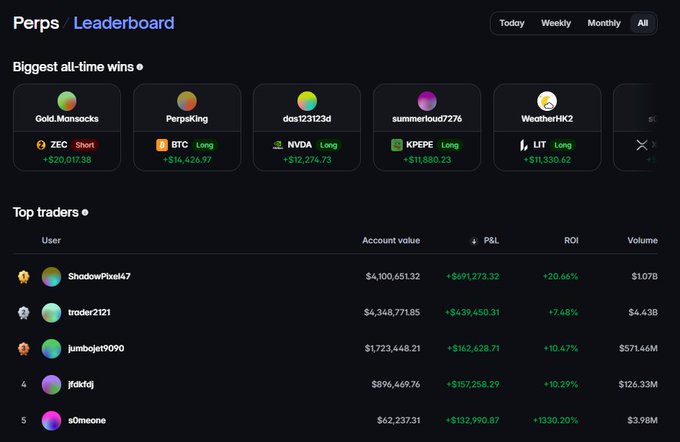Open the Leaderboard breadcrumb link
The width and height of the screenshot is (680, 442).
pos(124,23)
